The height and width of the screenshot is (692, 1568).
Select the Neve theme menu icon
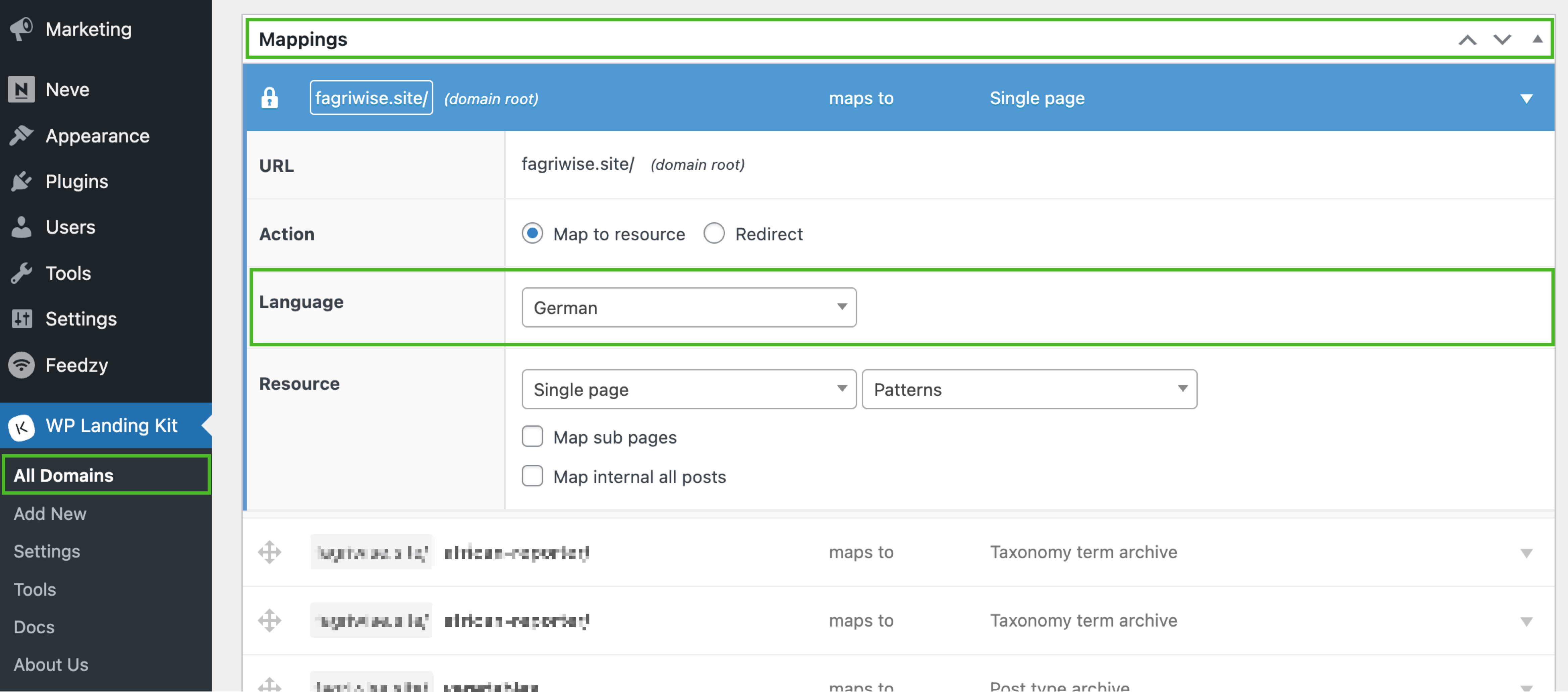click(22, 90)
